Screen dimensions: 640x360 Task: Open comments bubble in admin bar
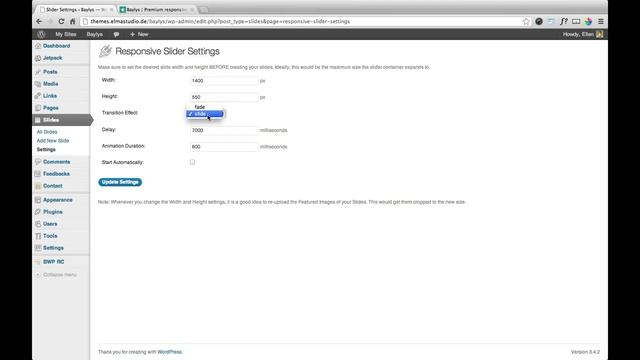(x=116, y=34)
